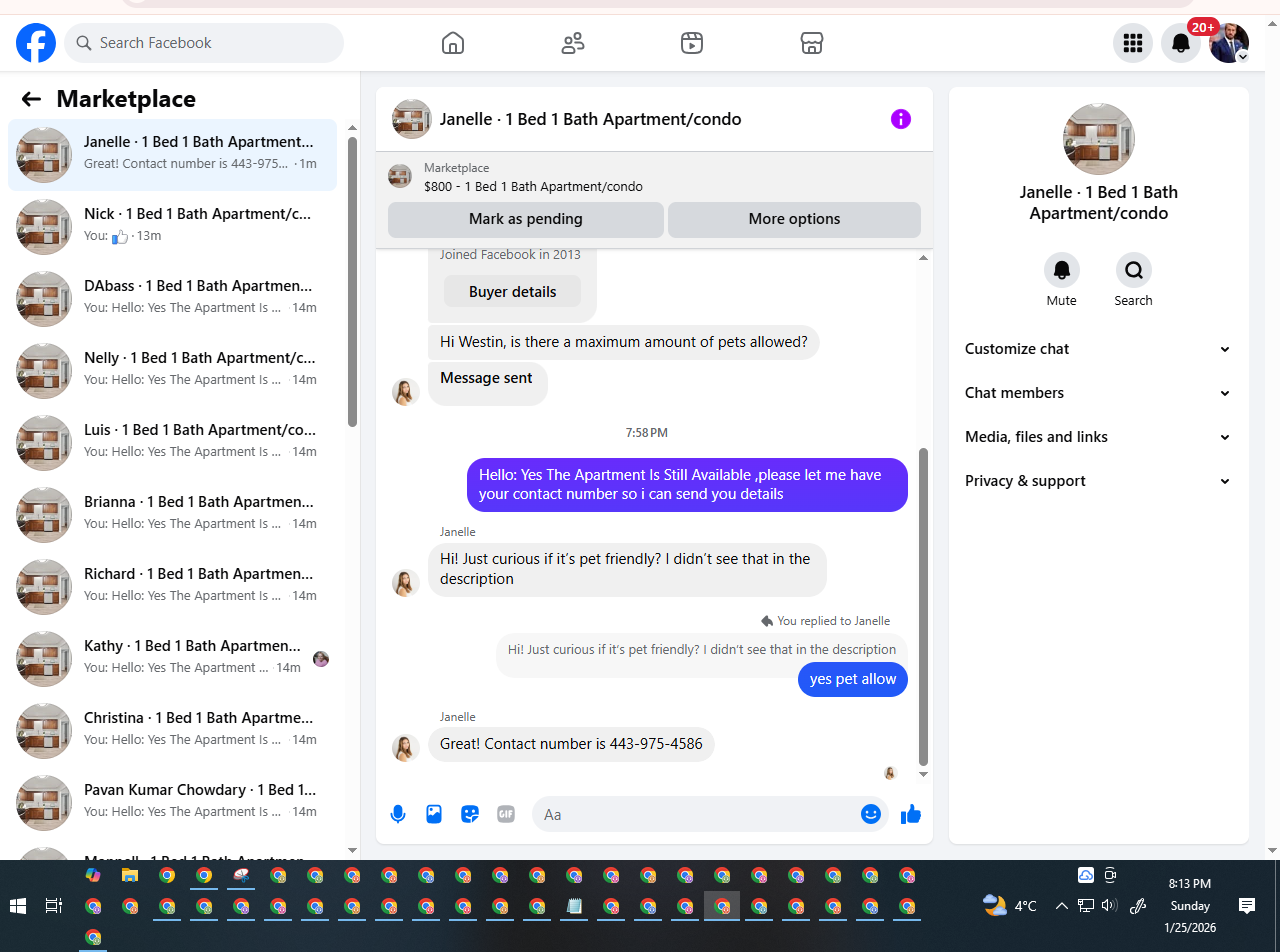This screenshot has height=952, width=1280.
Task: Open Richard's conversation in the list
Action: [172, 587]
